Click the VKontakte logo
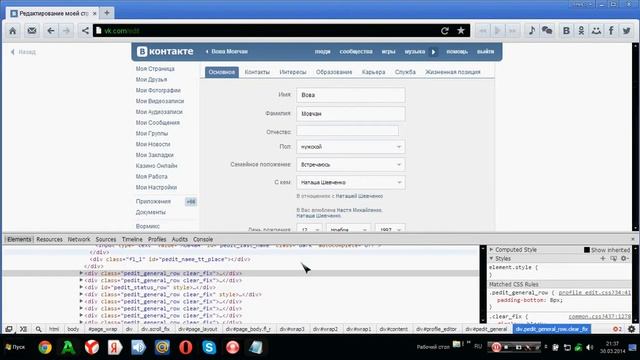 [x=165, y=51]
